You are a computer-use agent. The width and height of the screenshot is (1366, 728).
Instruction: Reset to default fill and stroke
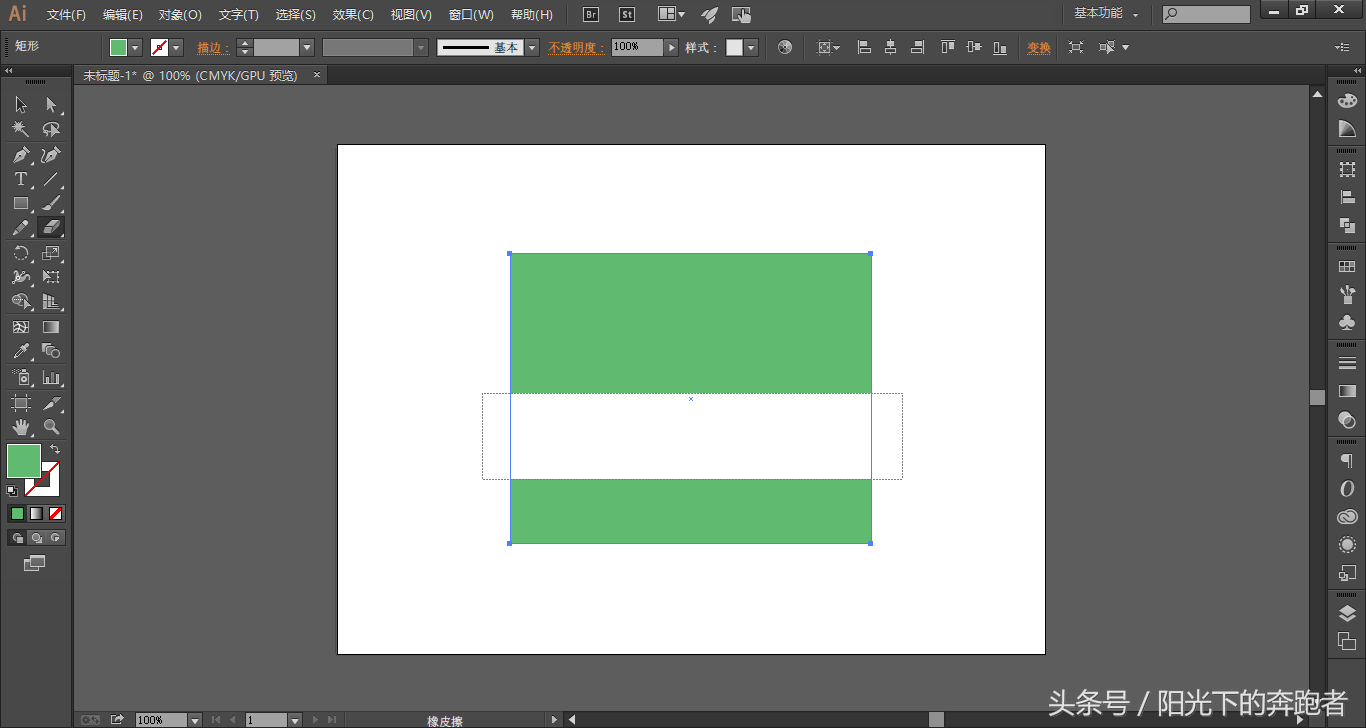click(12, 490)
